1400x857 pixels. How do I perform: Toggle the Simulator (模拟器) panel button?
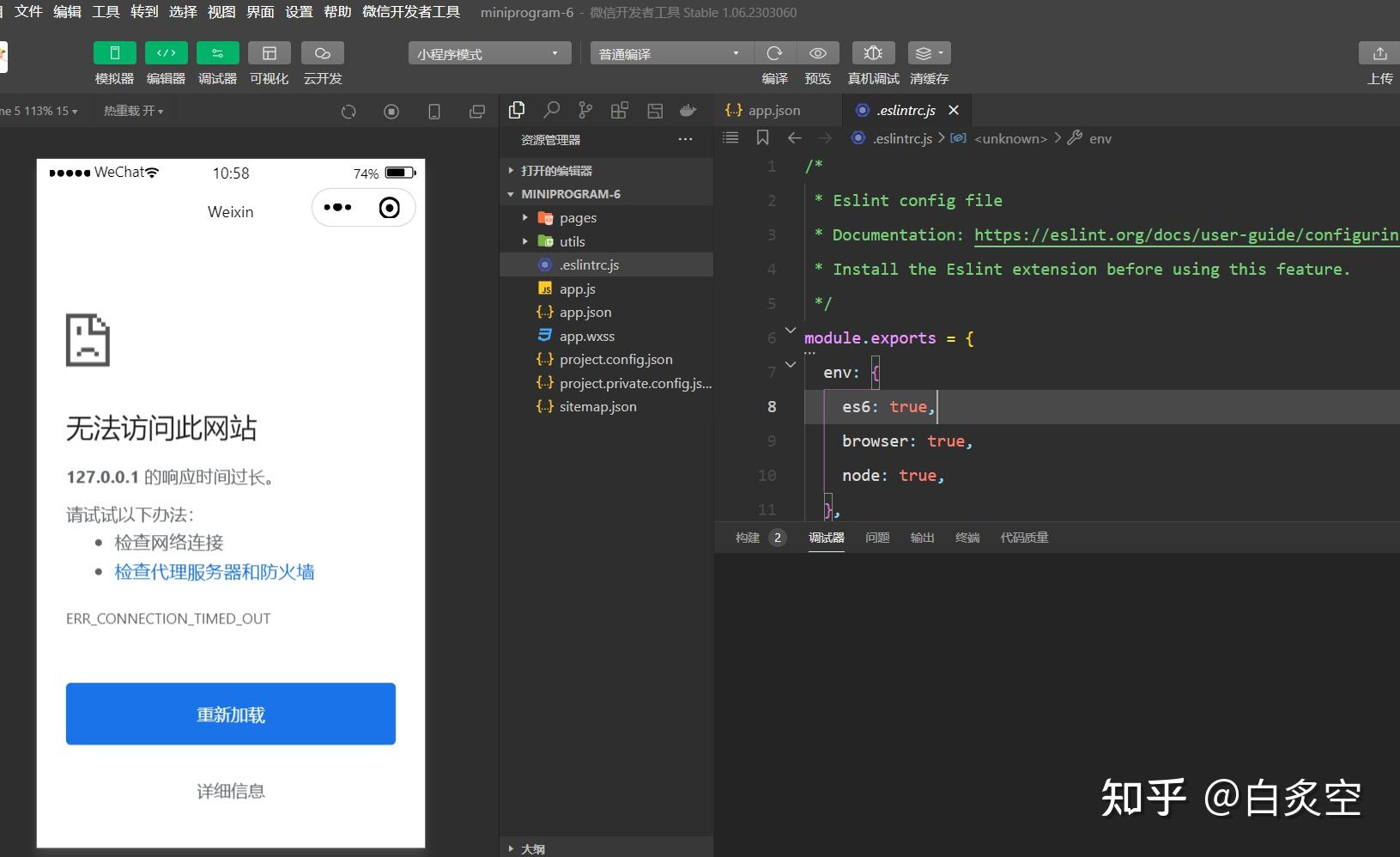(114, 53)
